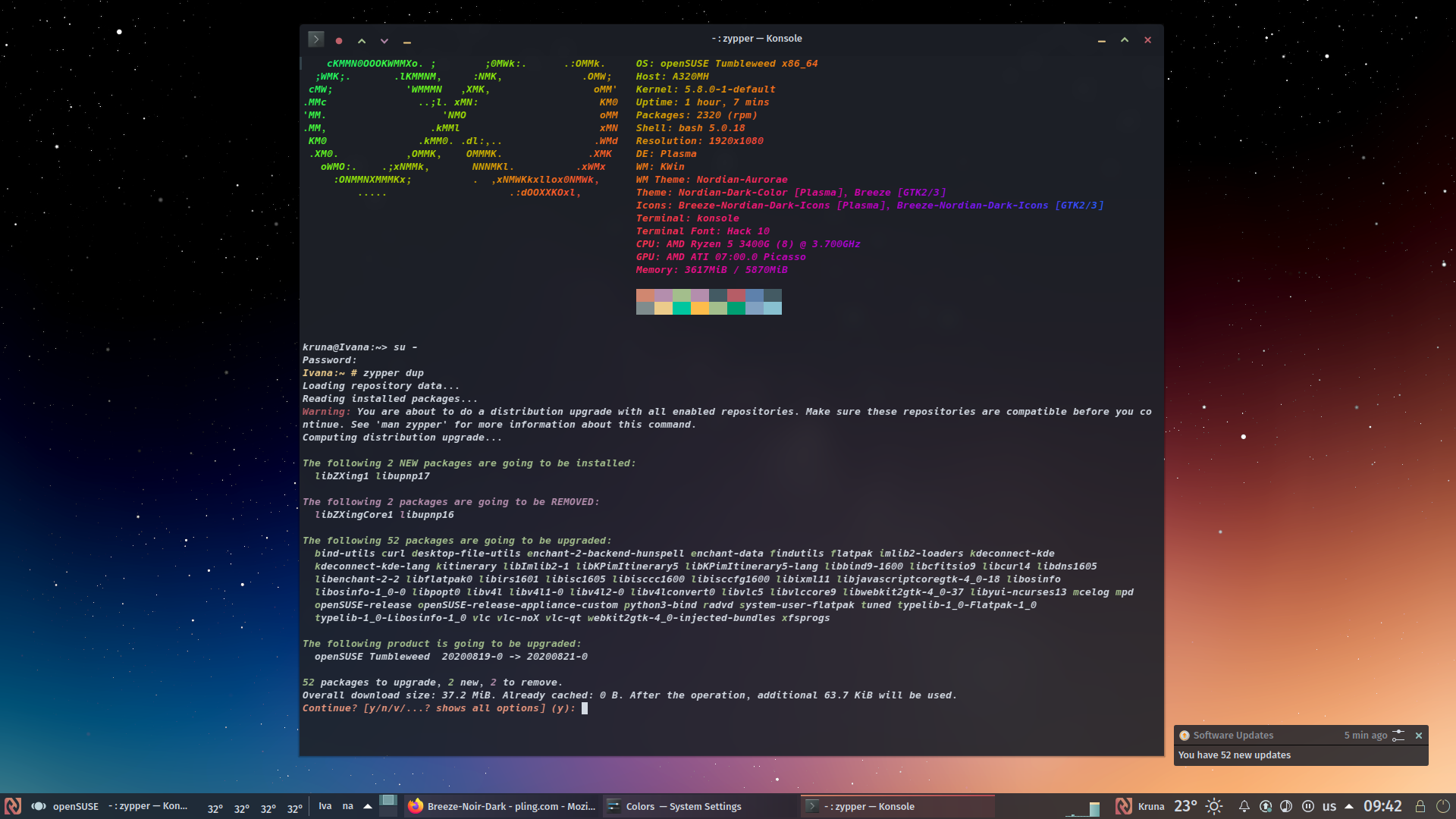Viewport: 1456px width, 819px height.
Task: Click the System Settings icon in taskbar
Action: pos(613,806)
